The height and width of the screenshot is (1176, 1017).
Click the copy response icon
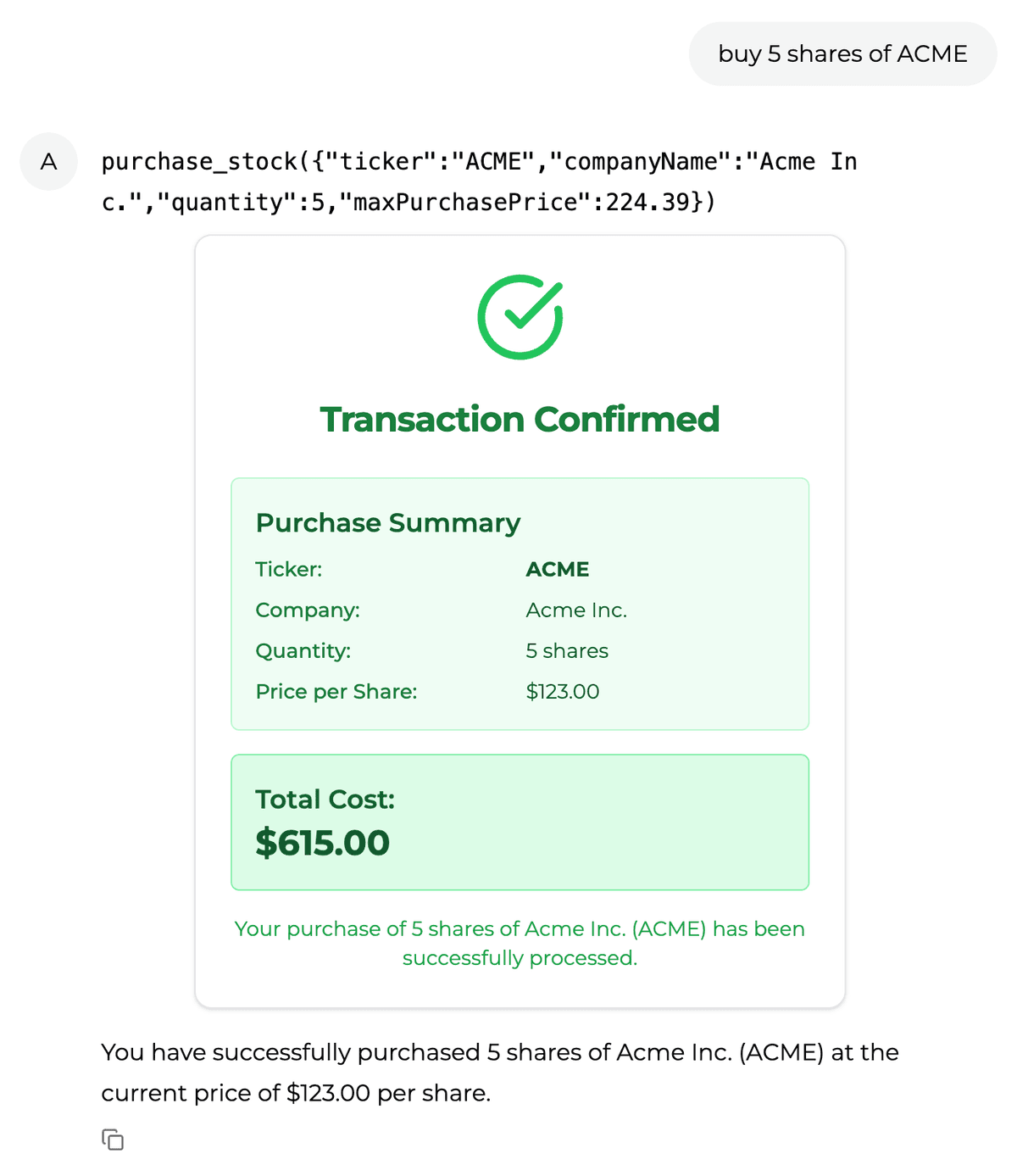coord(113,1140)
